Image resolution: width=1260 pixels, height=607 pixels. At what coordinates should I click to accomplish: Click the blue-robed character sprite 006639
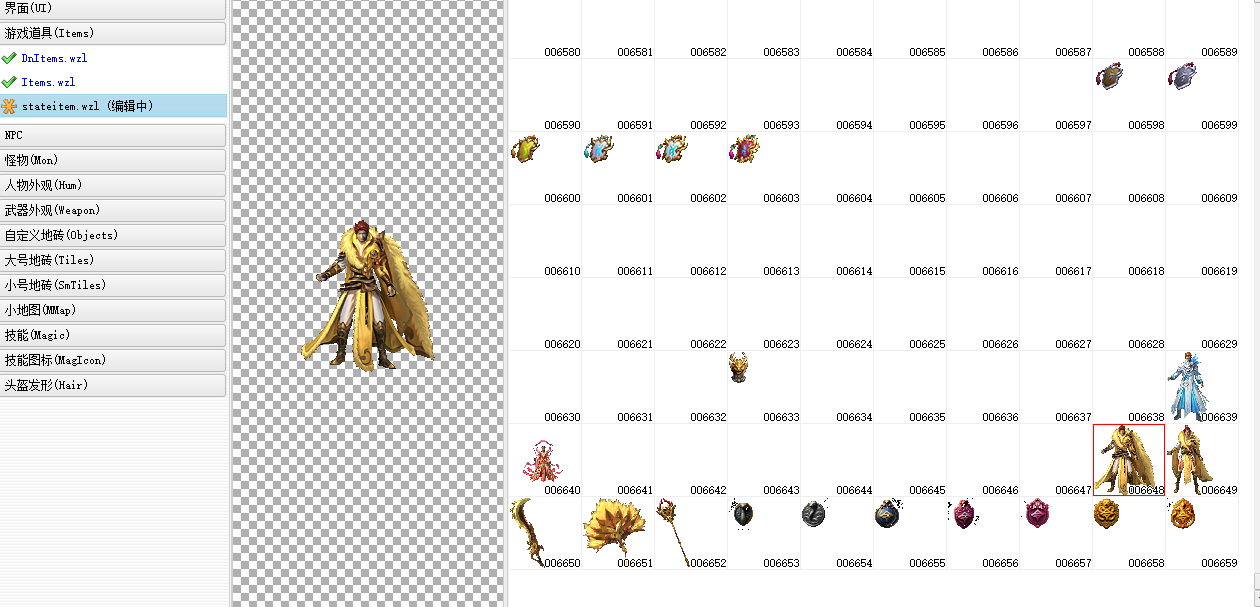(x=1188, y=385)
